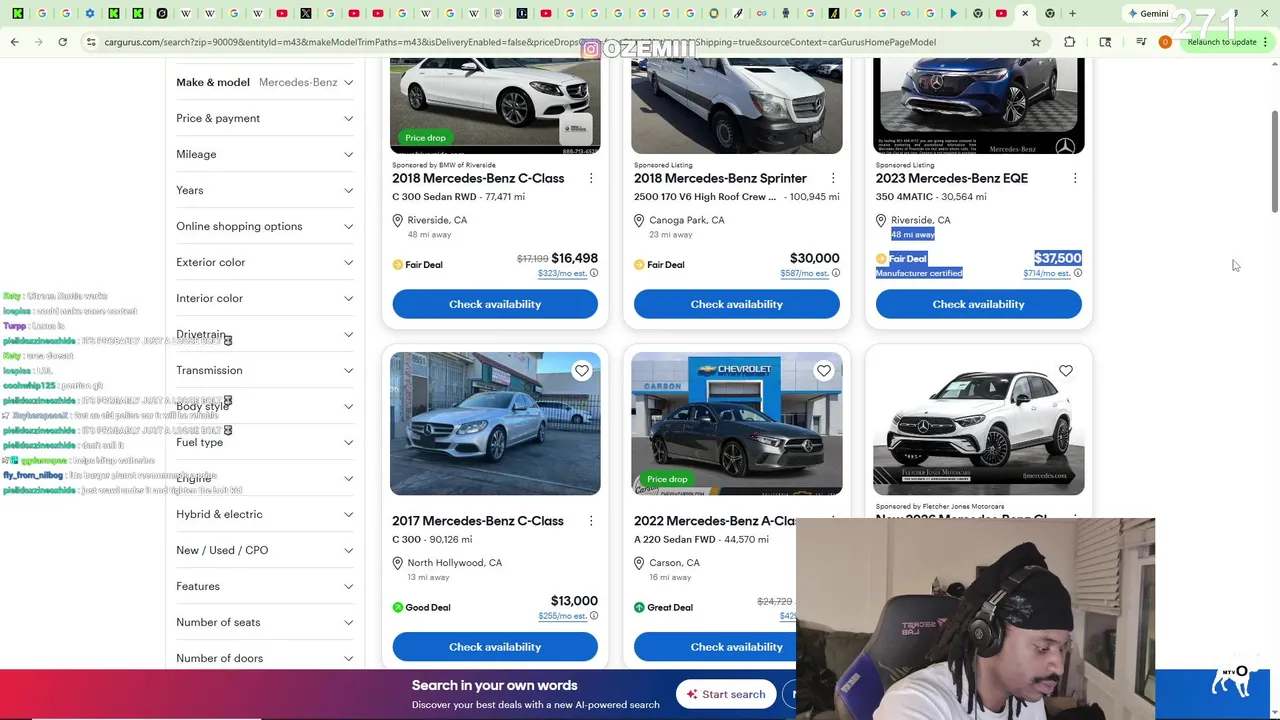
Task: Favorite the white Fletcher Jones SUV heart icon
Action: pyautogui.click(x=1066, y=371)
